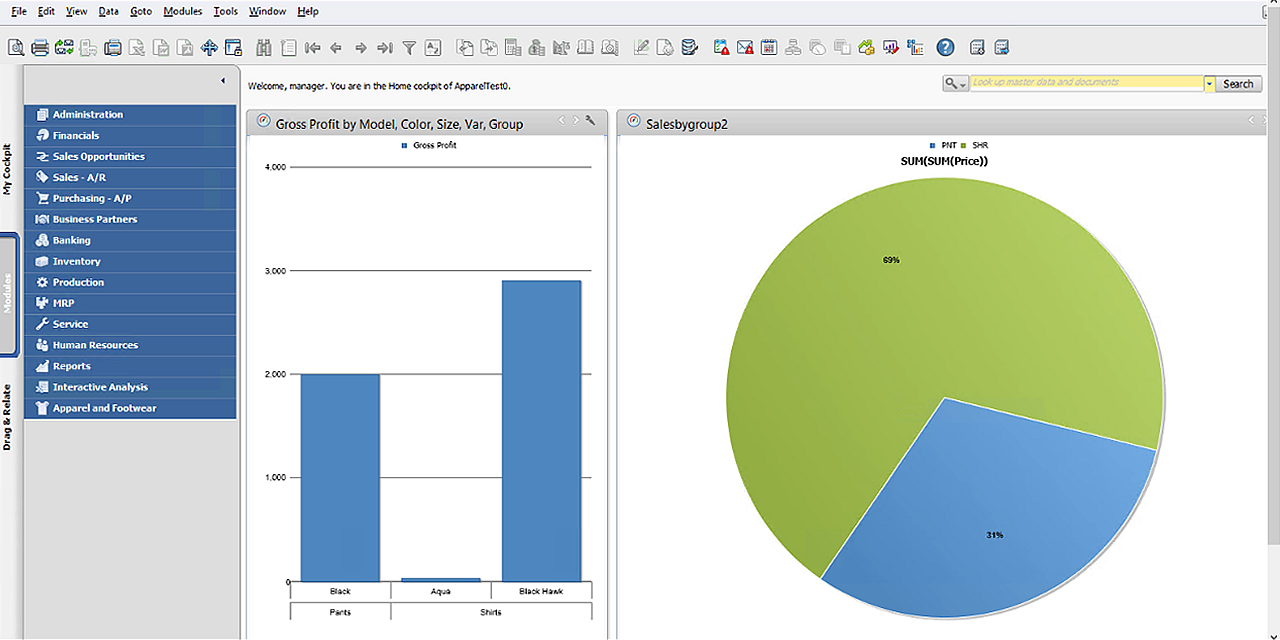Expand the search type magnifier dropdown
1280x640 pixels.
click(x=956, y=84)
